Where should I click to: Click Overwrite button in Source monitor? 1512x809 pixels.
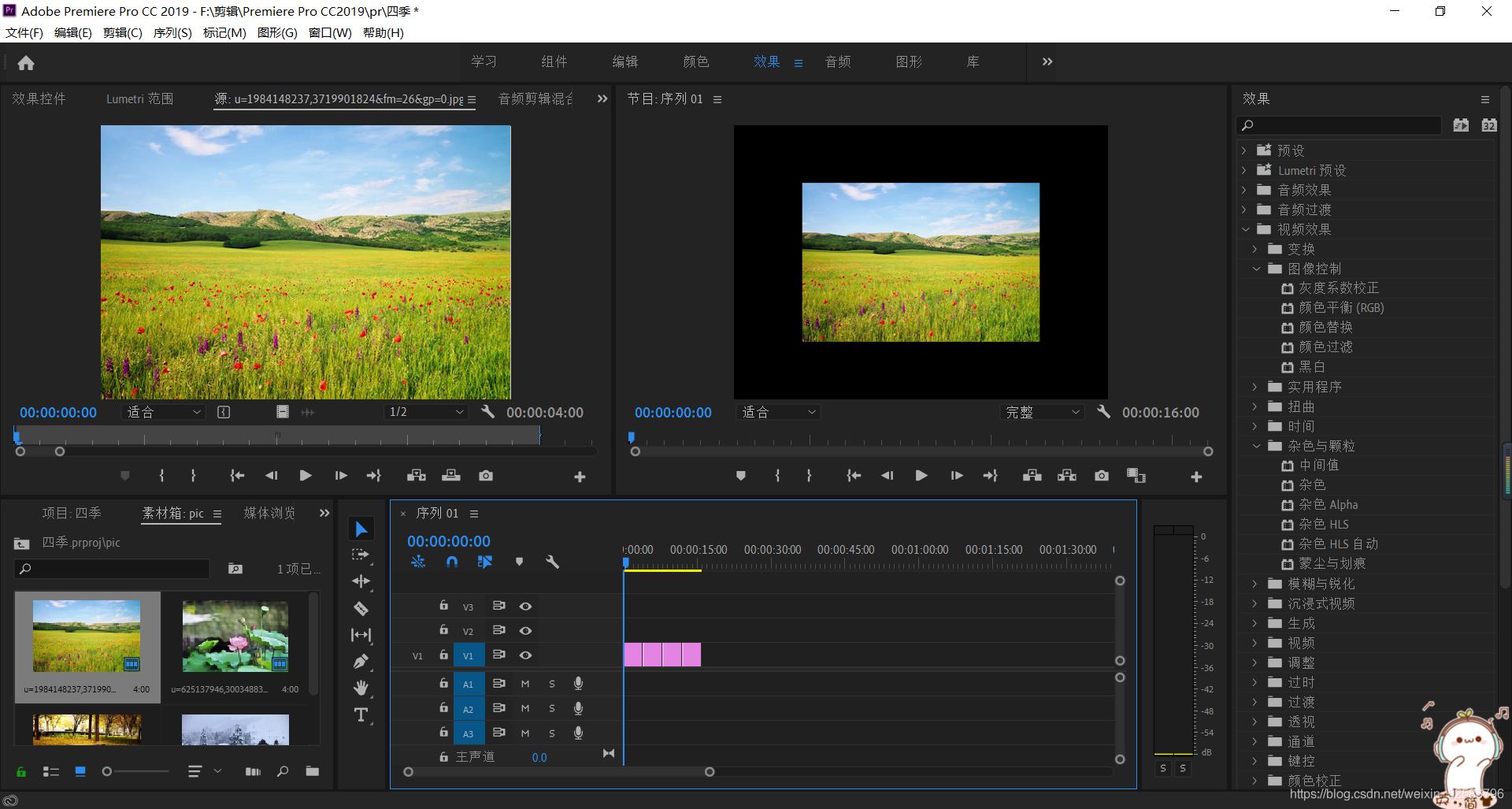451,476
